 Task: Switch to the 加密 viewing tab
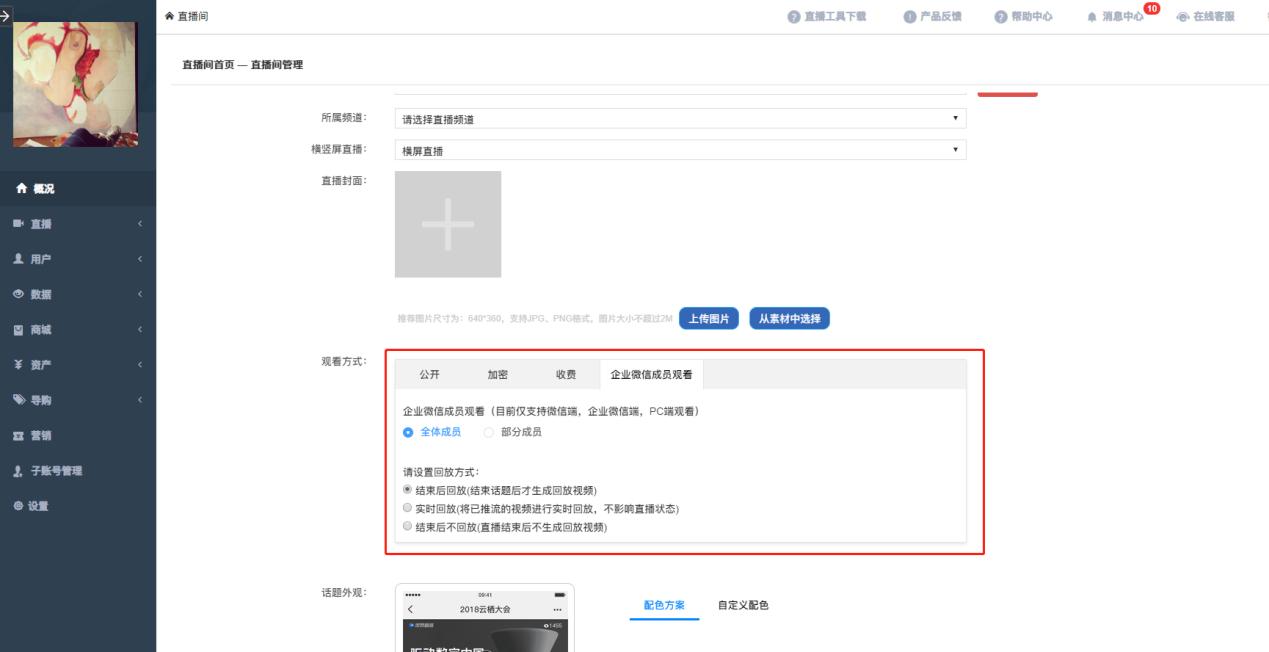pos(497,374)
